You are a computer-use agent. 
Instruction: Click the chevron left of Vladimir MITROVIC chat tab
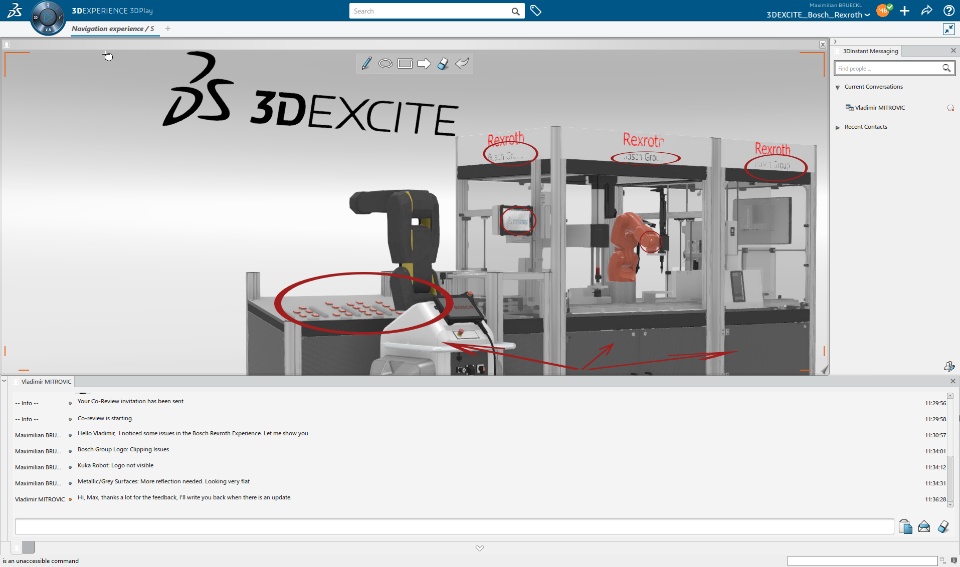pyautogui.click(x=4, y=381)
